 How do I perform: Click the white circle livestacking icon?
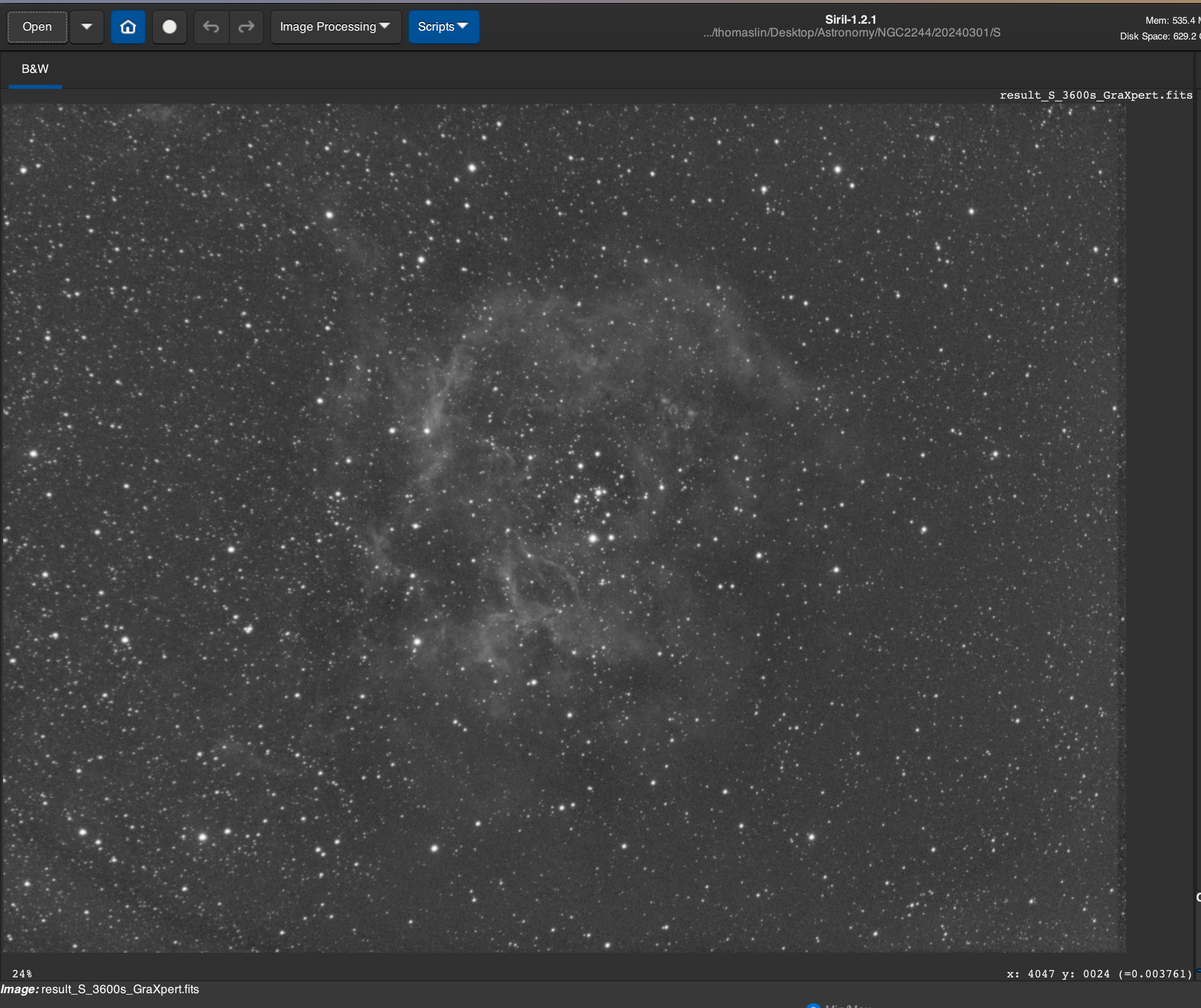[169, 27]
